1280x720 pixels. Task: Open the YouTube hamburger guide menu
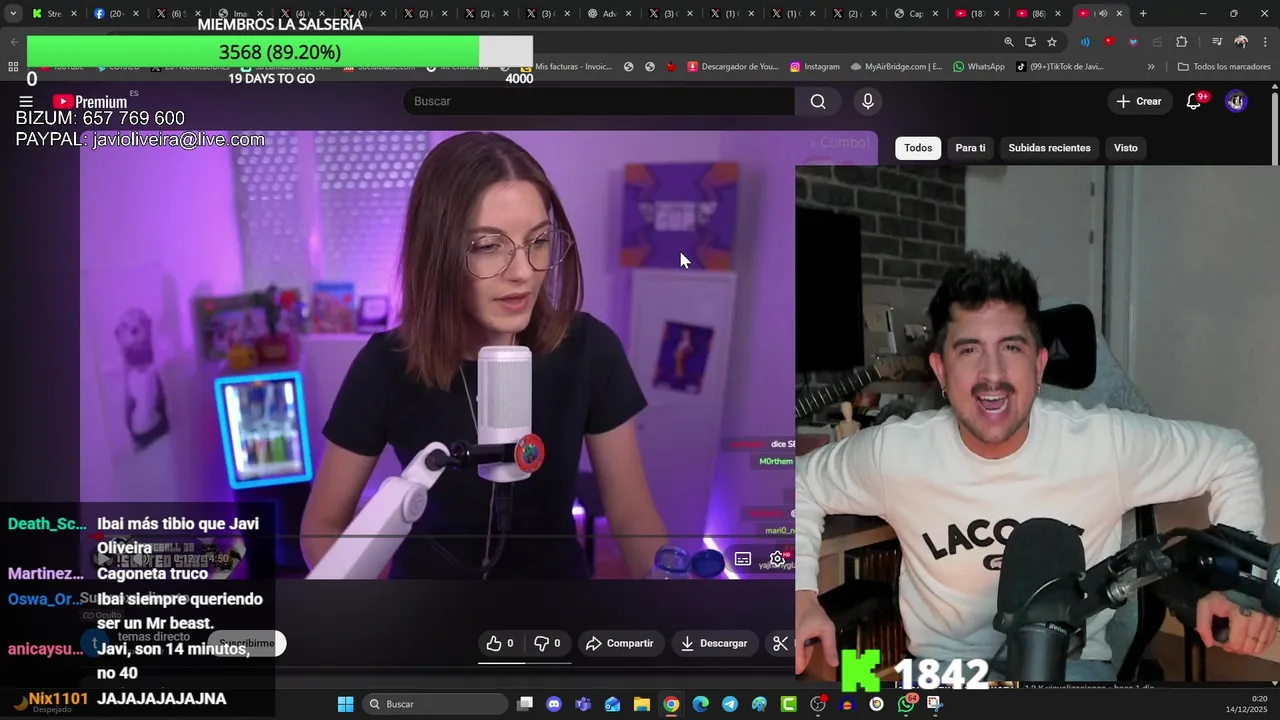(26, 102)
